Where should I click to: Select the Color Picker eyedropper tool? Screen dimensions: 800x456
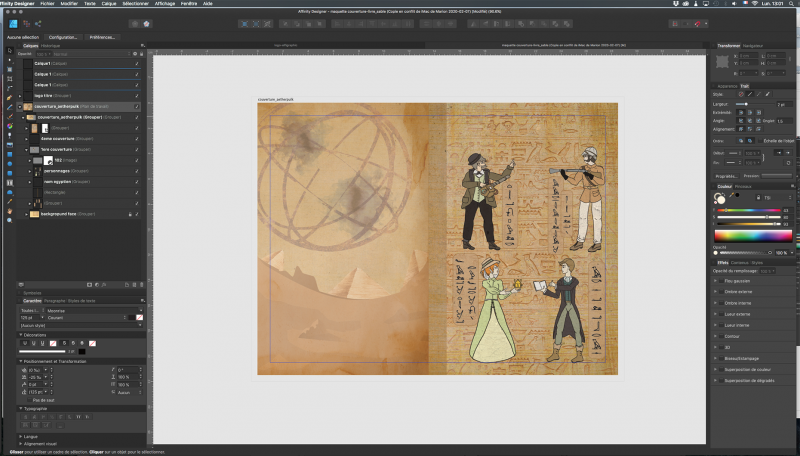tap(10, 201)
